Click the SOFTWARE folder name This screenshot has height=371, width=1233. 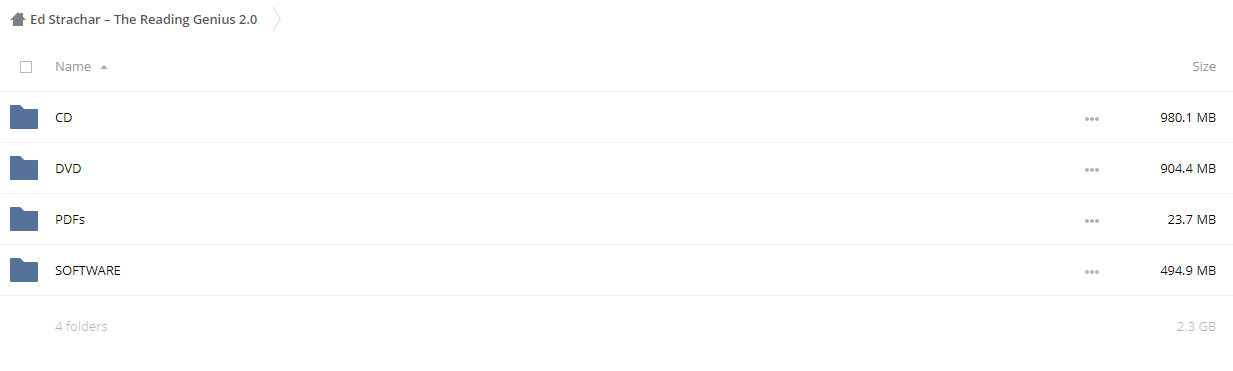coord(88,270)
